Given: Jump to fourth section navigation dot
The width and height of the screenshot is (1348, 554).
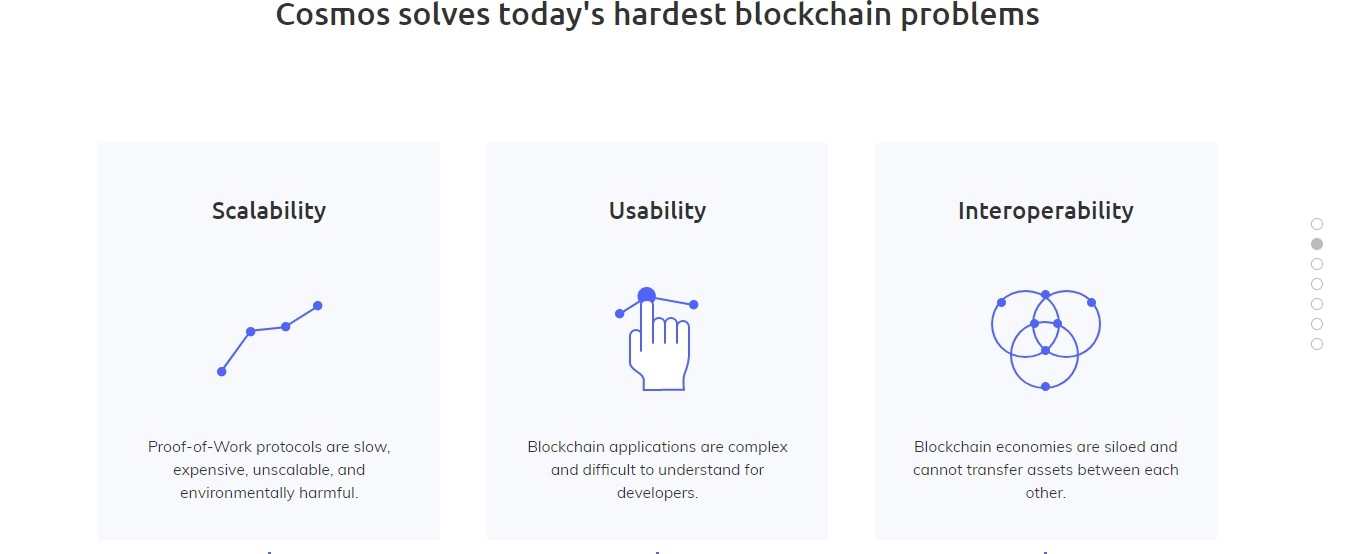Looking at the screenshot, I should (1316, 284).
